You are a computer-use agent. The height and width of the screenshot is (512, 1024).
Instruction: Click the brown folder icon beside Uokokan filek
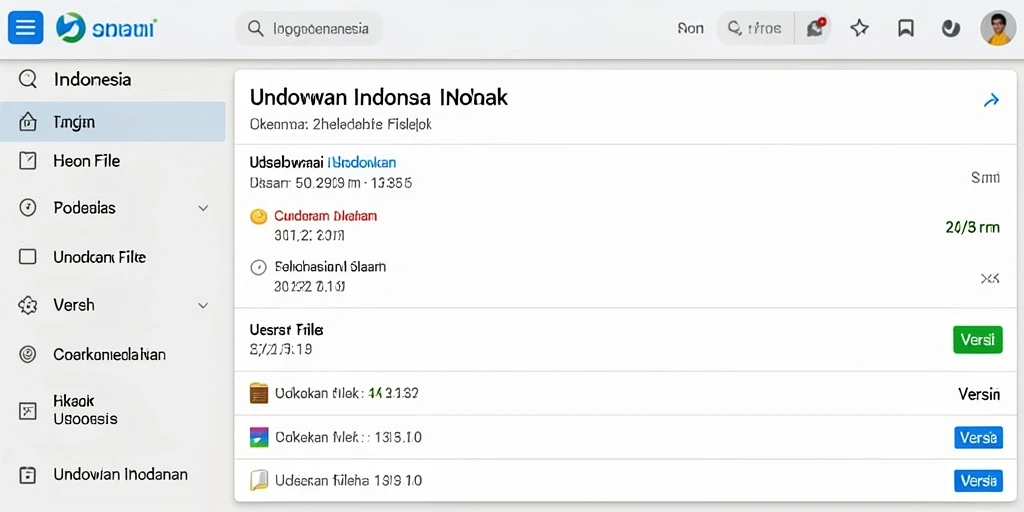259,393
